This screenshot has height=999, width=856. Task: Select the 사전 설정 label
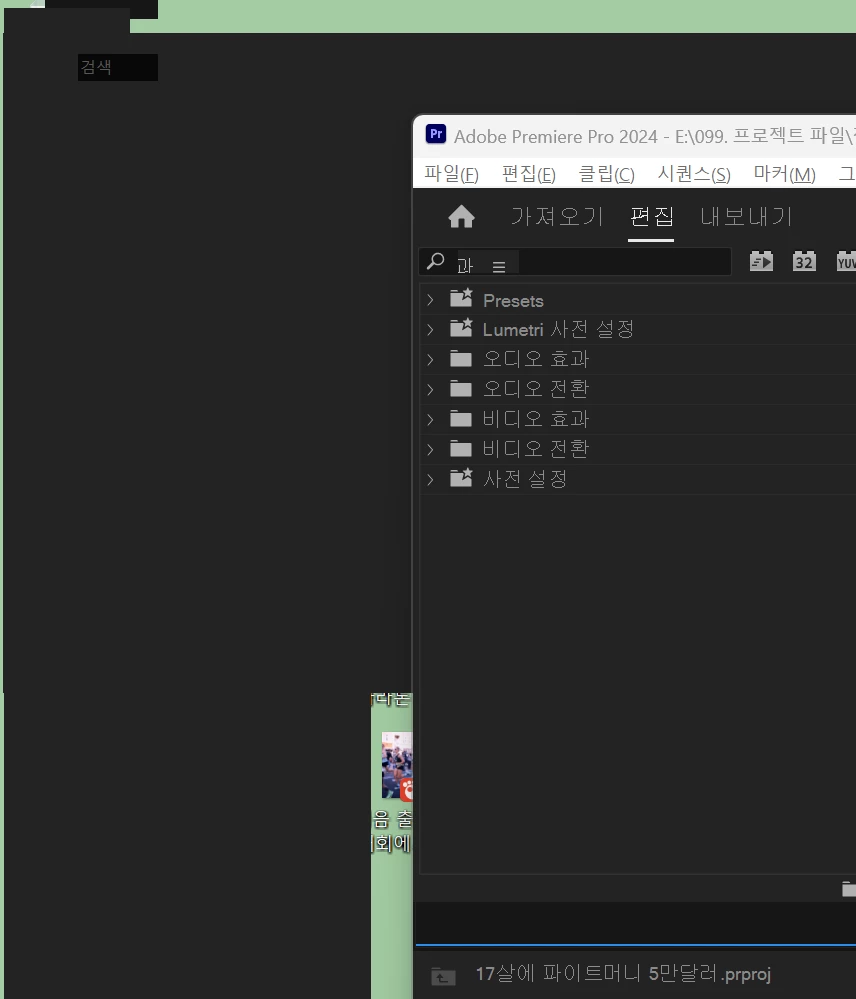coord(525,479)
